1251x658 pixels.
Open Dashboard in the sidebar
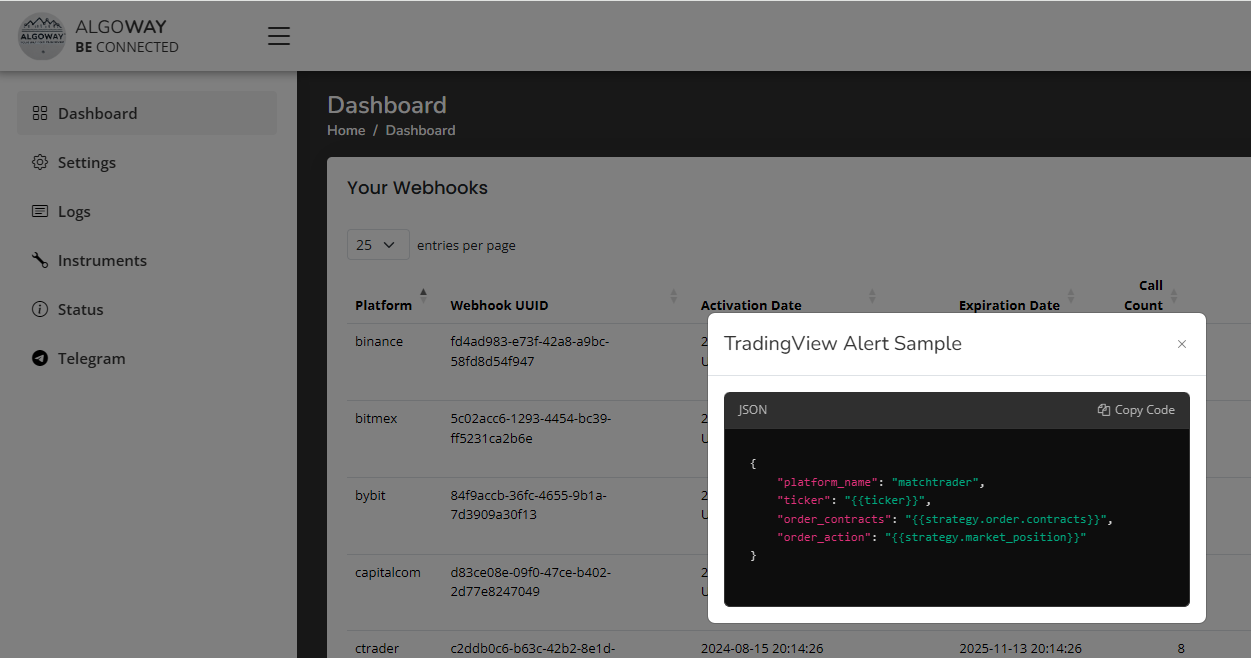[147, 113]
